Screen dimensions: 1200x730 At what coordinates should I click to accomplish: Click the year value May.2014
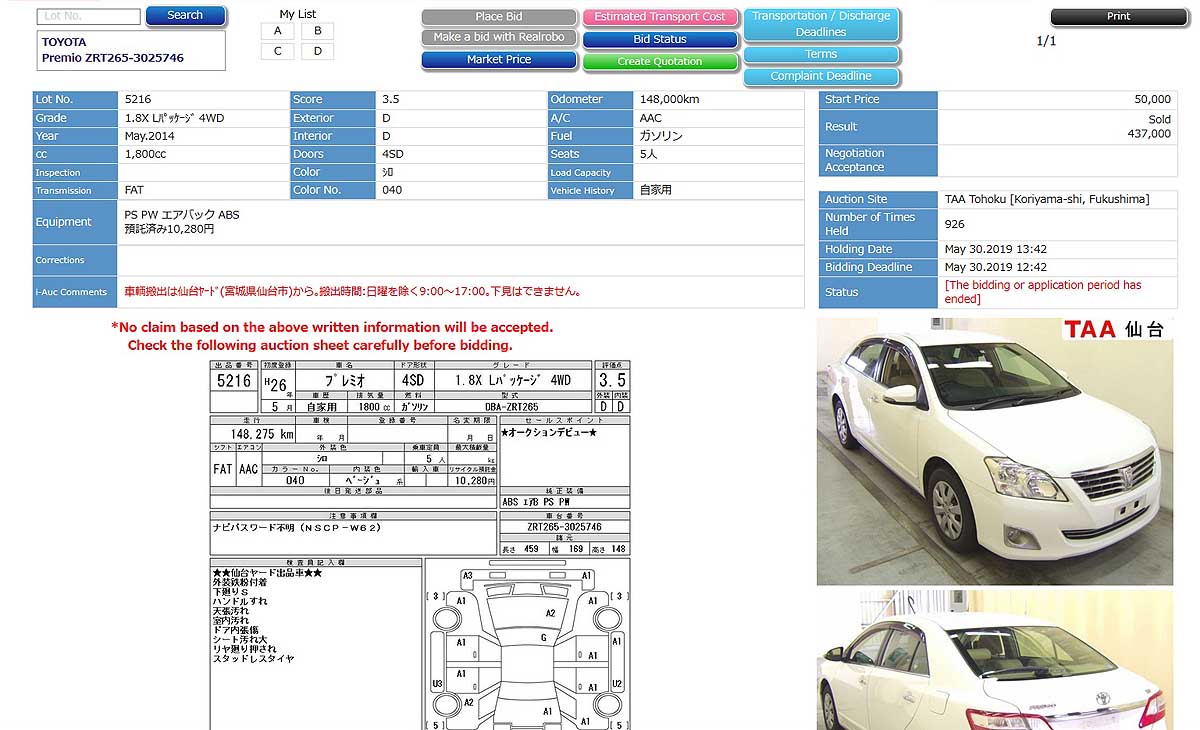pos(149,136)
